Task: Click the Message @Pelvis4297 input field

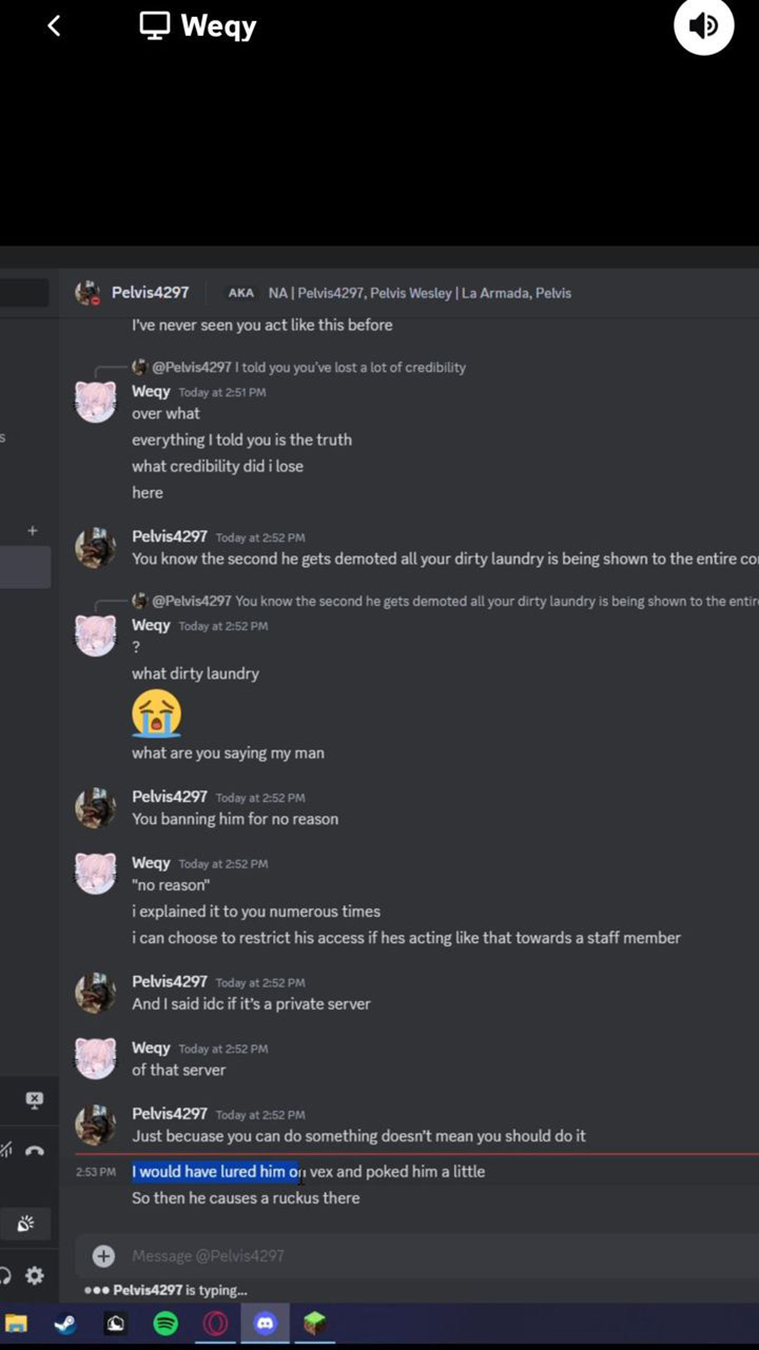Action: [x=400, y=1256]
